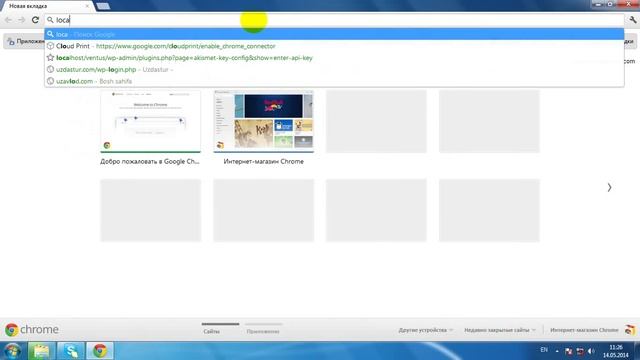
Task: Go to next page with right chevron
Action: pyautogui.click(x=609, y=187)
